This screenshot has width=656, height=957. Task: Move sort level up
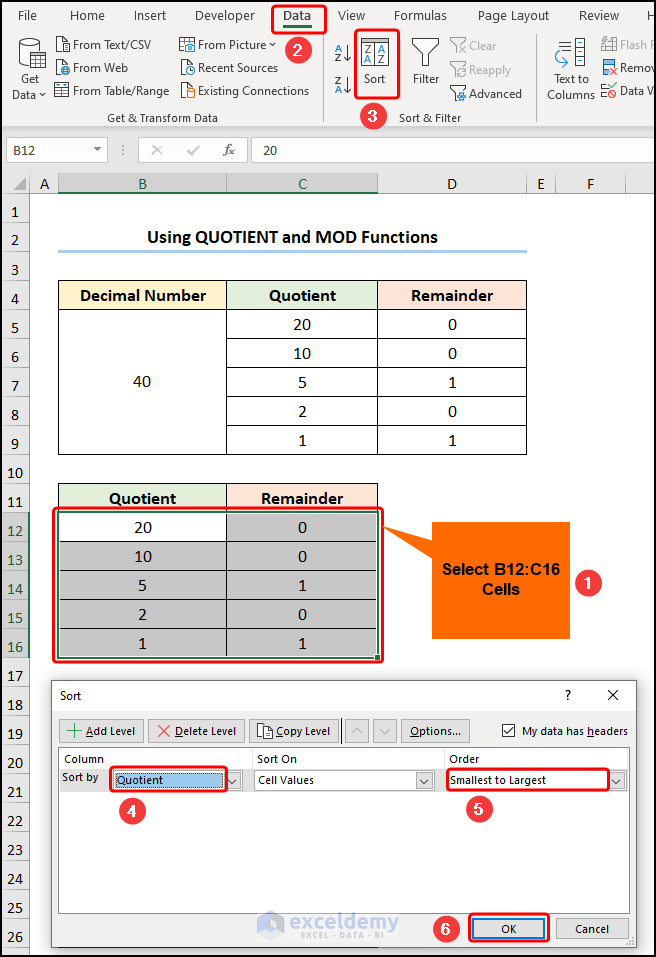click(357, 731)
